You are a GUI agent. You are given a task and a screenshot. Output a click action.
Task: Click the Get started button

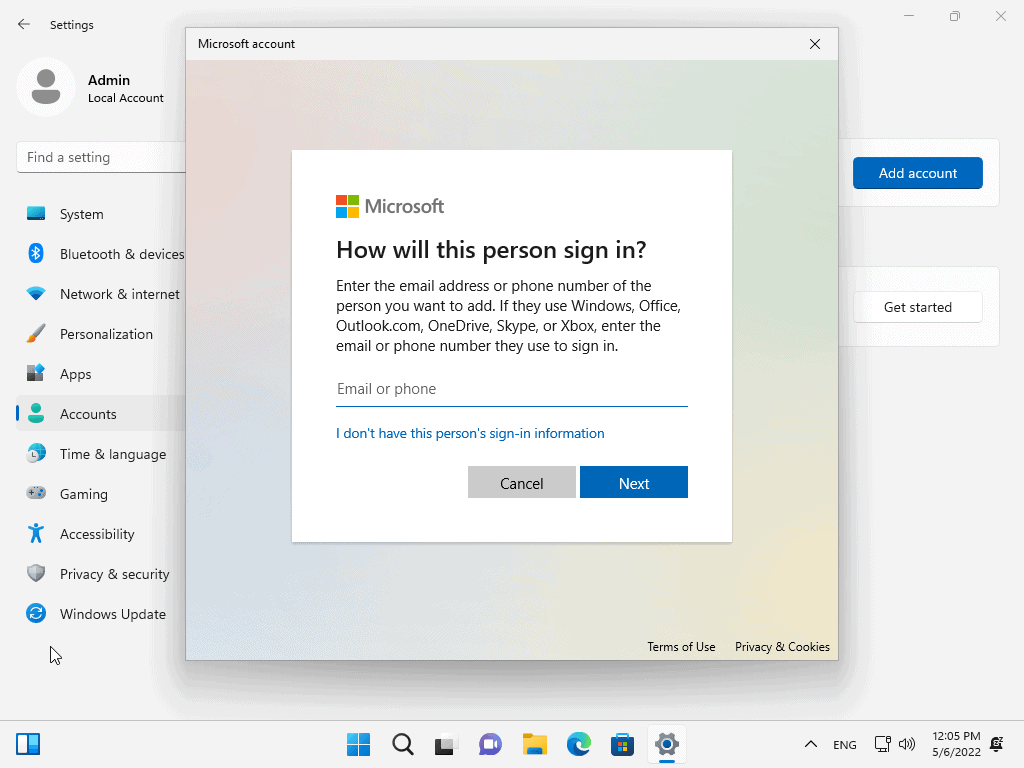pyautogui.click(x=917, y=307)
